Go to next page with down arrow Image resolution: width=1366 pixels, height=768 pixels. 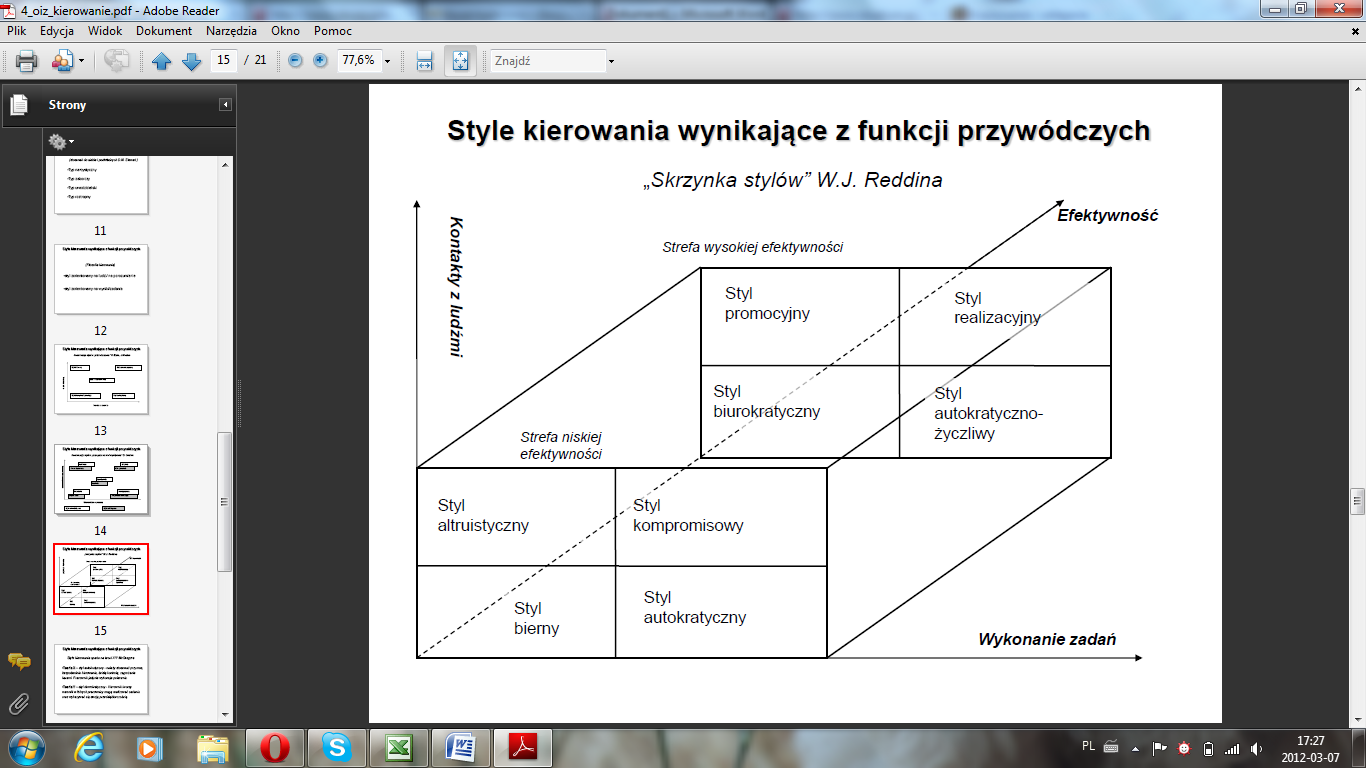(x=191, y=61)
